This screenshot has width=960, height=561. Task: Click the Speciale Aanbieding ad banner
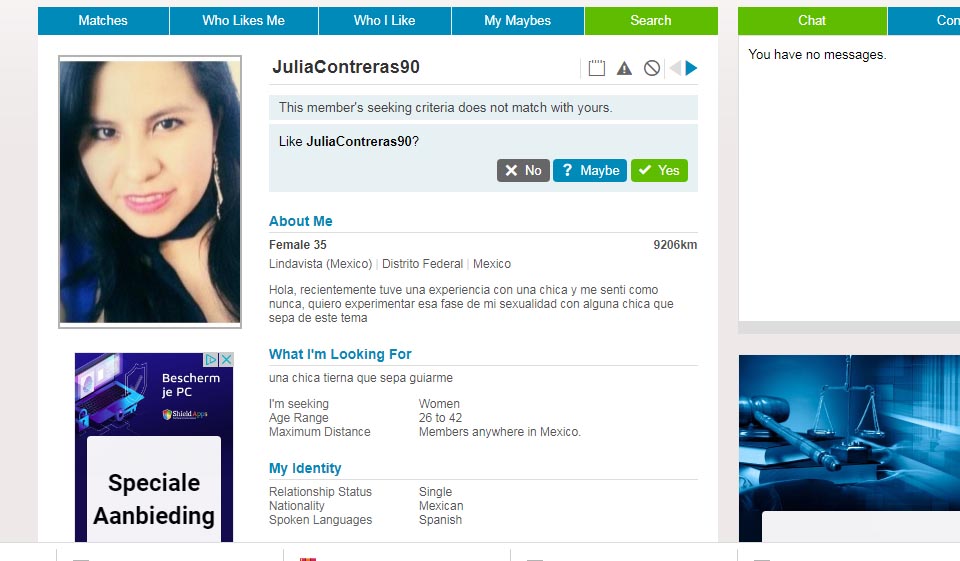tap(154, 498)
